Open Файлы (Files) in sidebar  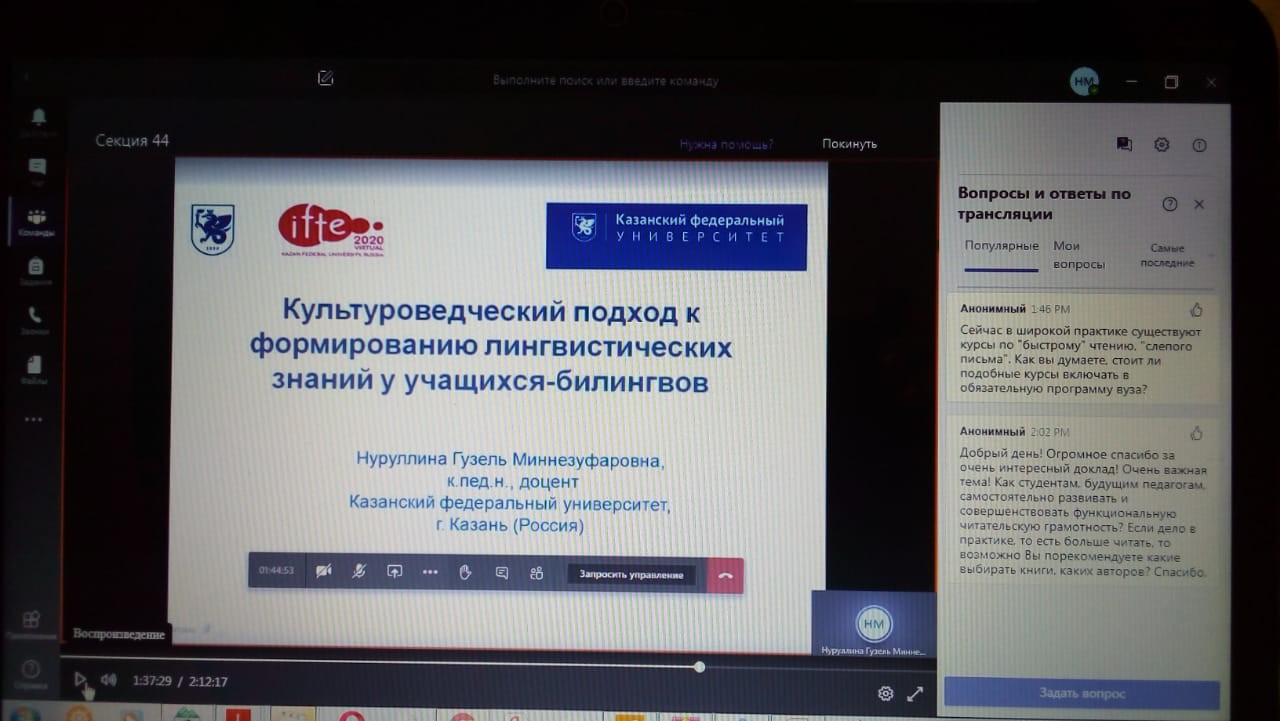click(37, 367)
